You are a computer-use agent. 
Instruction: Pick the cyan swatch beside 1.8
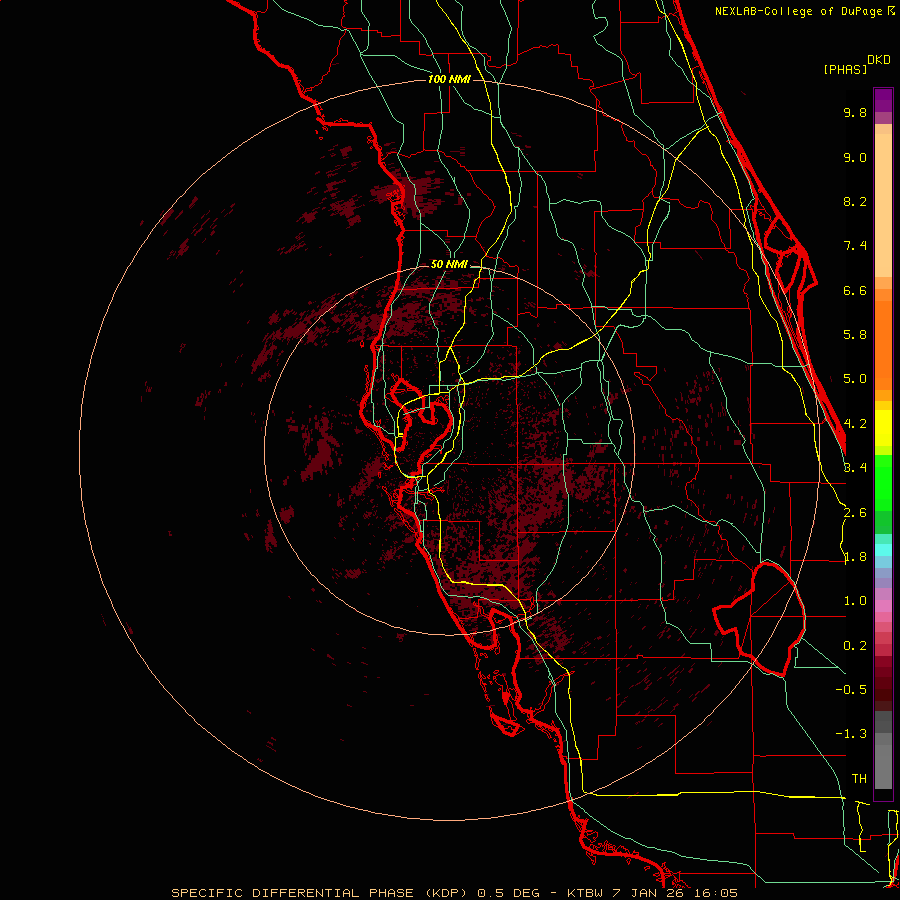(x=883, y=549)
